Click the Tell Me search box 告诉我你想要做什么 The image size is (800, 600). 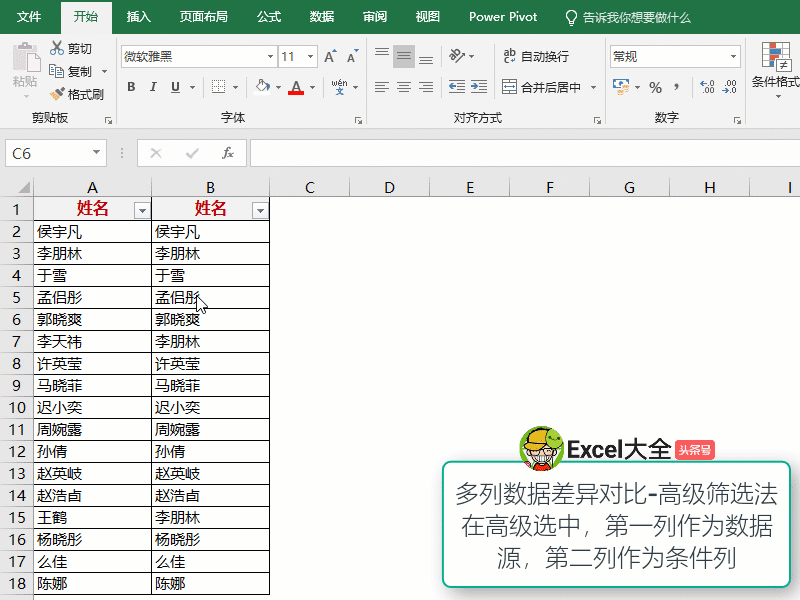[629, 17]
